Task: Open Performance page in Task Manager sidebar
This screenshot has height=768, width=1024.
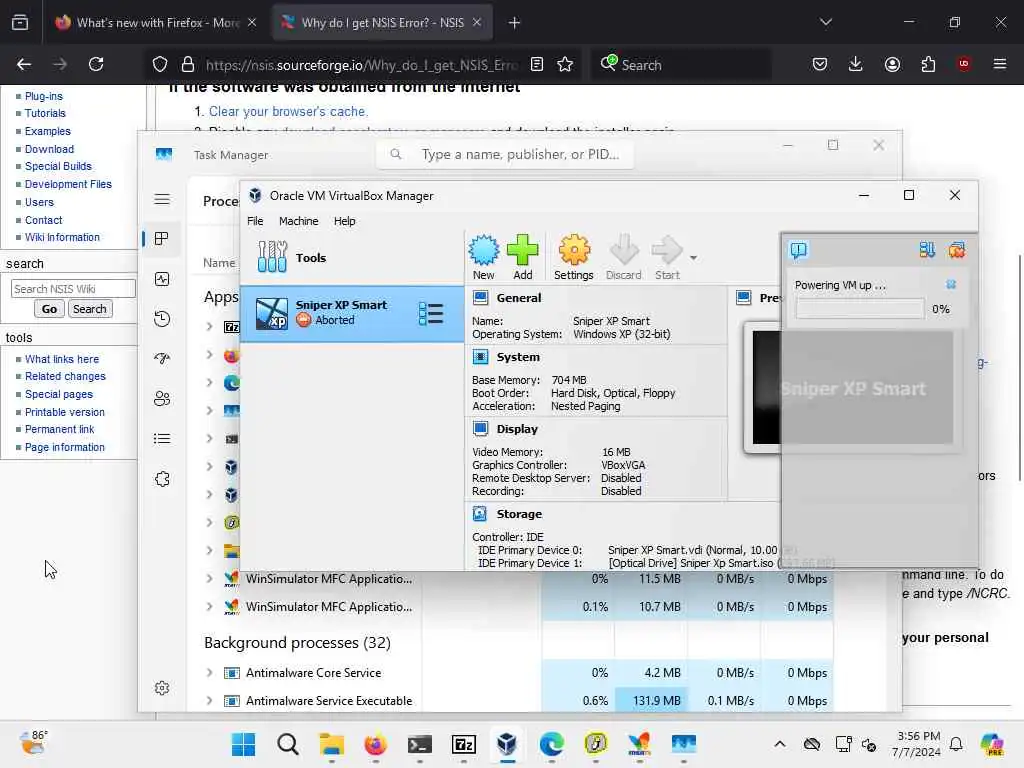Action: [162, 279]
